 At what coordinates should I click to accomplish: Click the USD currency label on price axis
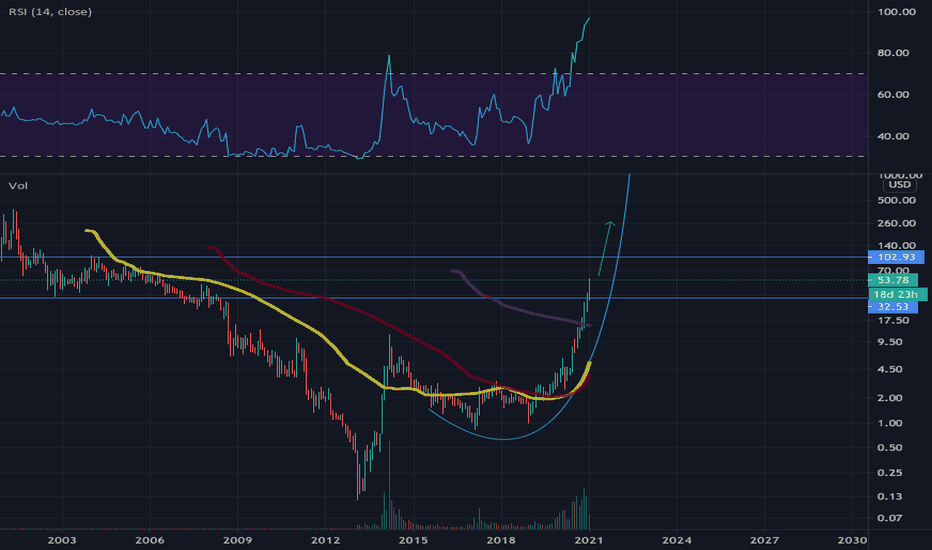point(899,185)
